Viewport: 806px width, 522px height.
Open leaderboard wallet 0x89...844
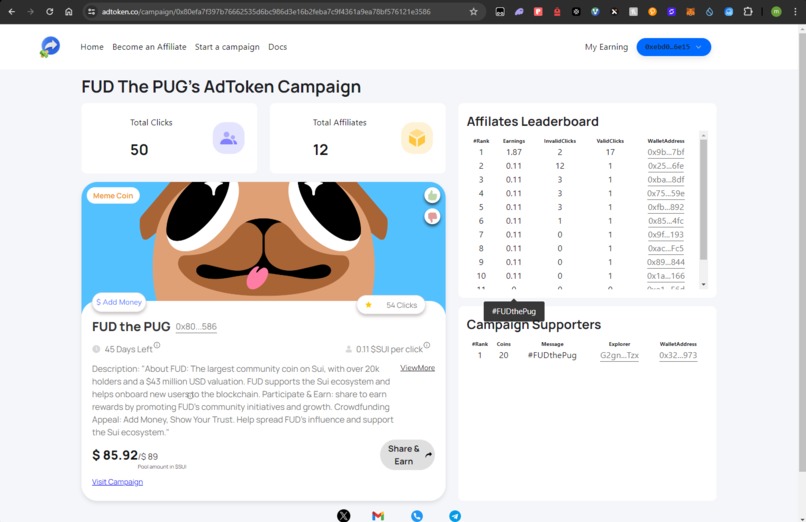(666, 262)
